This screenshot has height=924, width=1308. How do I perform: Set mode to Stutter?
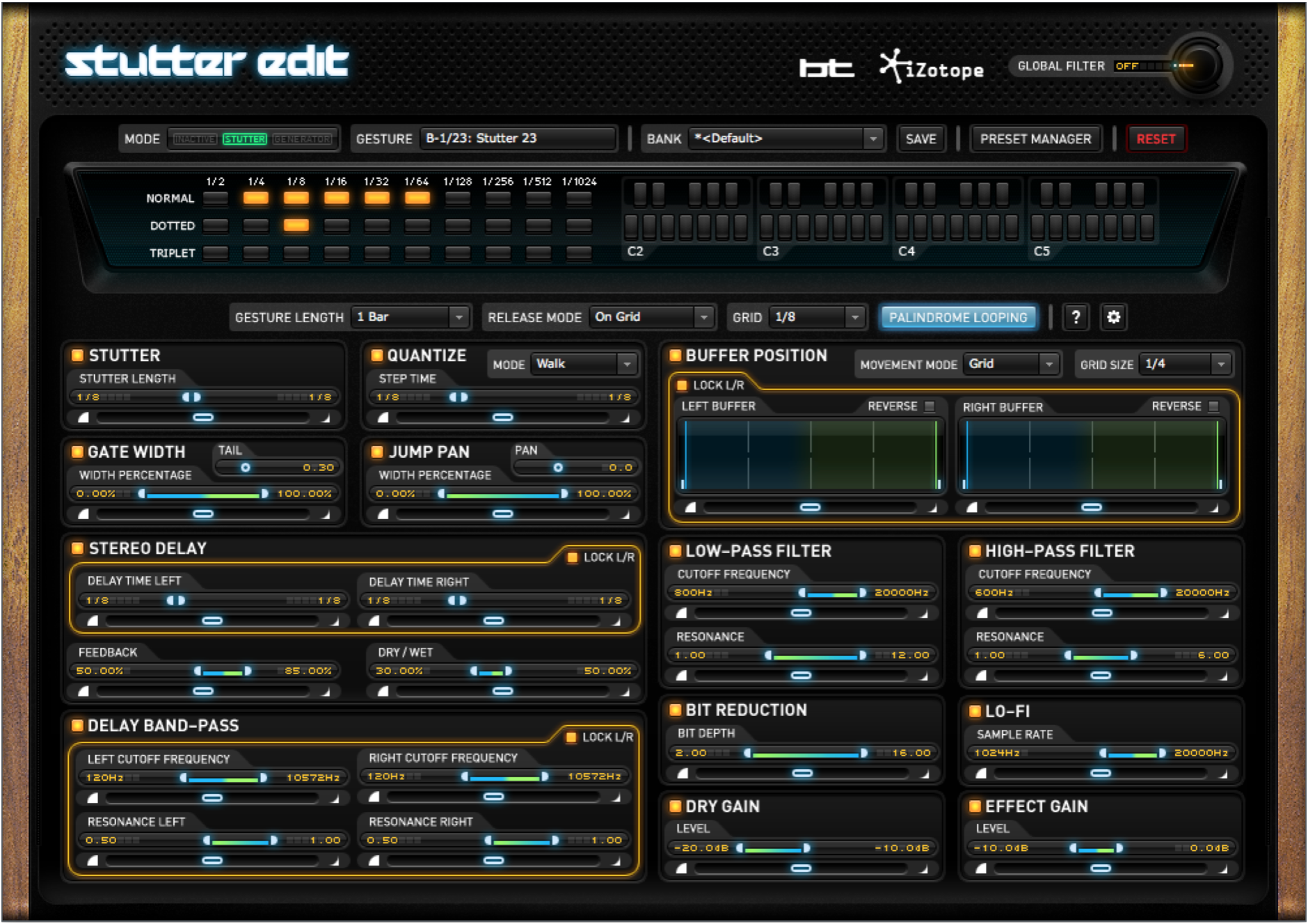244,139
